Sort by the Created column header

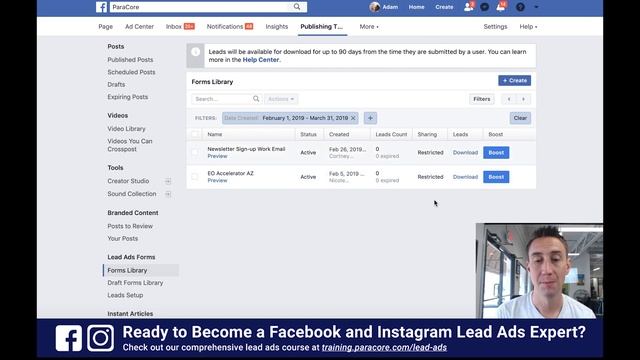tap(339, 134)
